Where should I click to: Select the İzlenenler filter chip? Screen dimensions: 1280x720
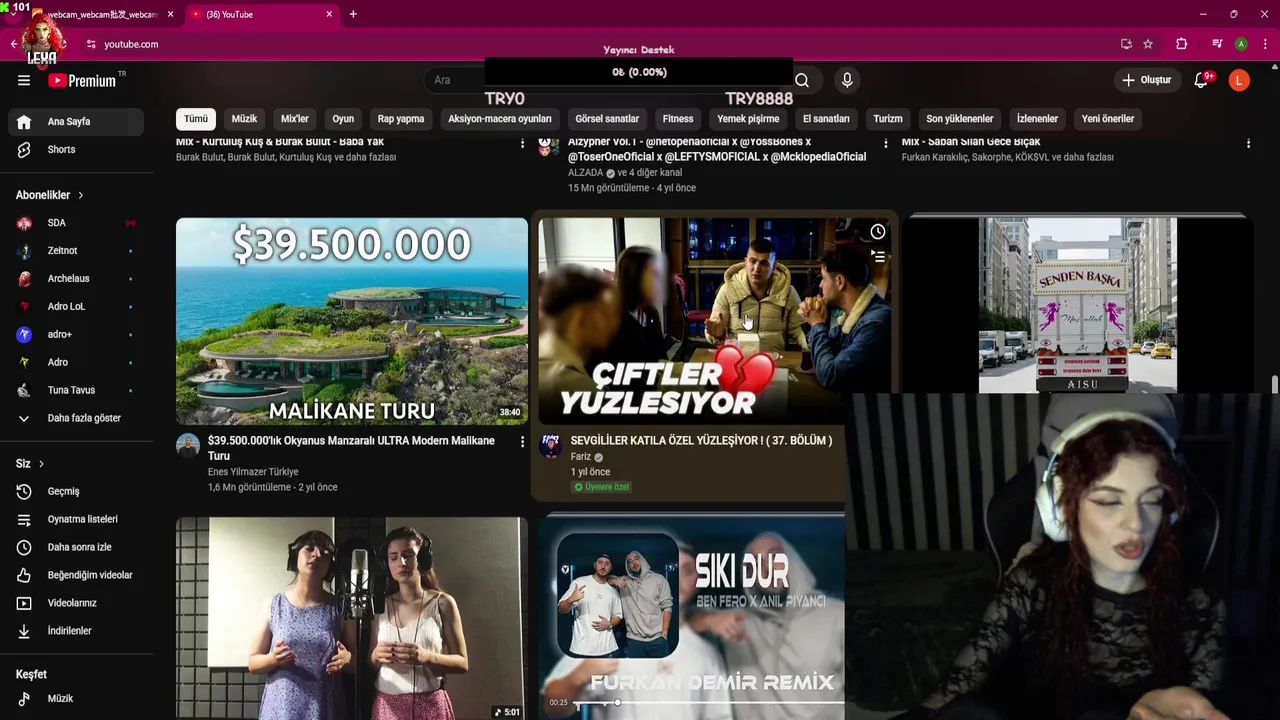tap(1037, 119)
